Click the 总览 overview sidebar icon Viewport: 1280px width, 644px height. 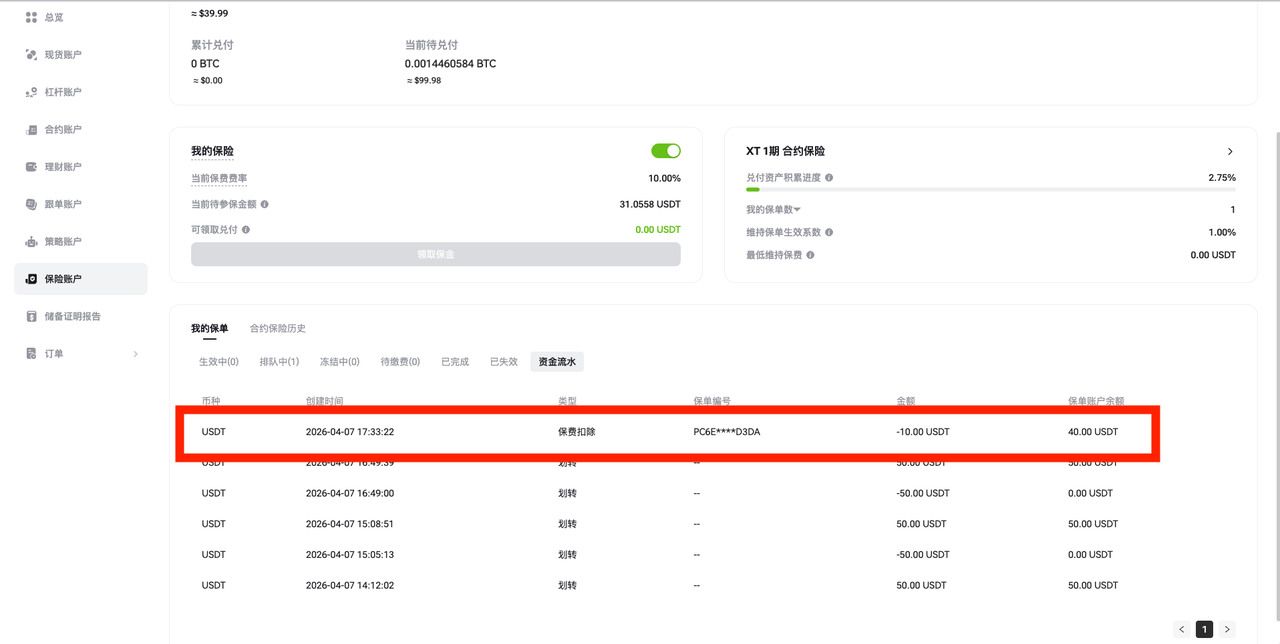pos(31,18)
